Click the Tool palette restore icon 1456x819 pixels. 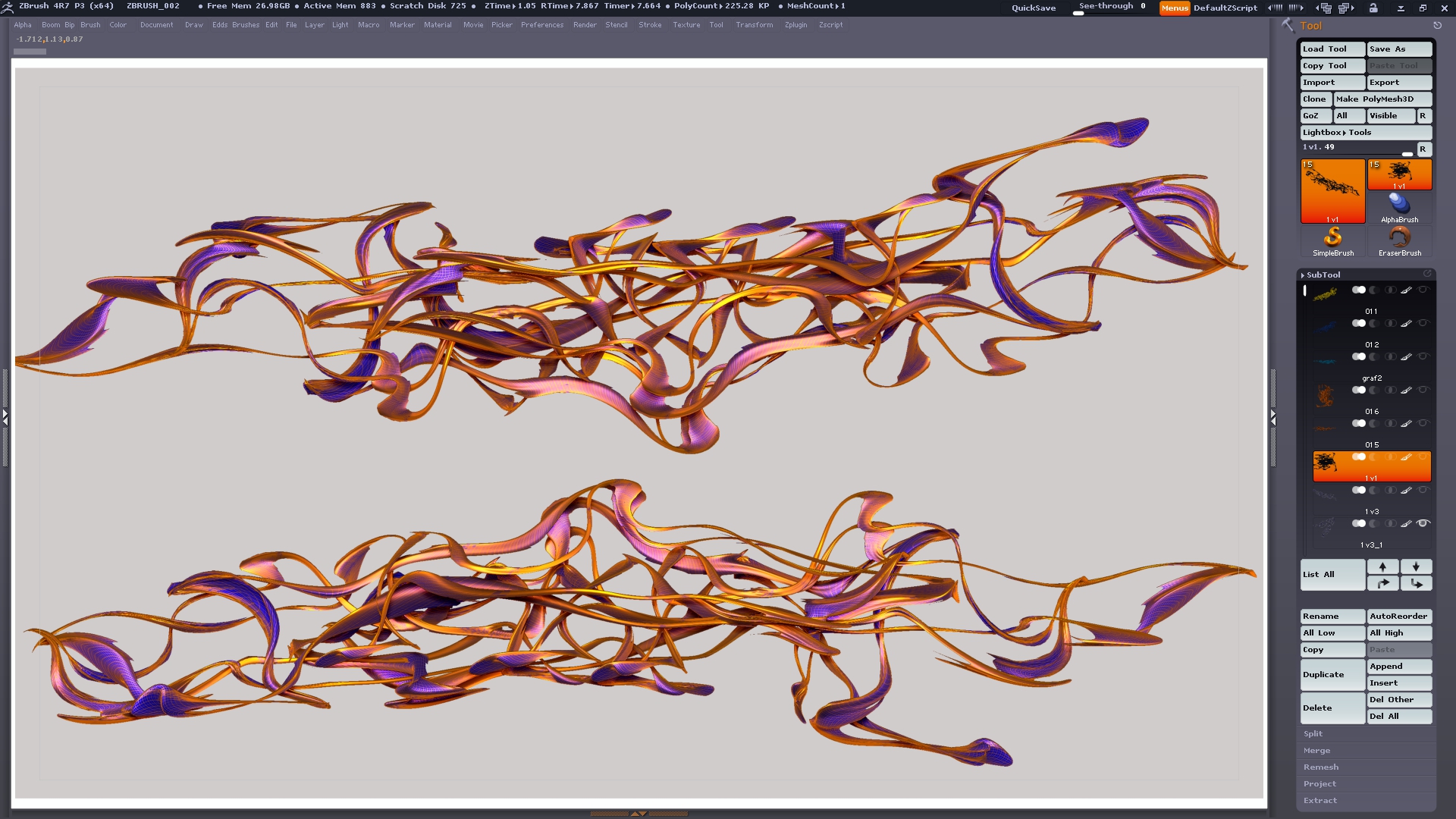(x=1437, y=25)
